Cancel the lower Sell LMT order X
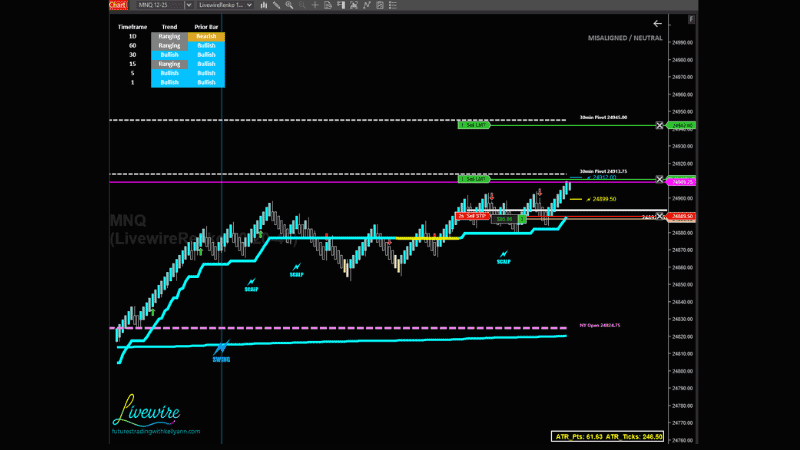 pos(659,179)
